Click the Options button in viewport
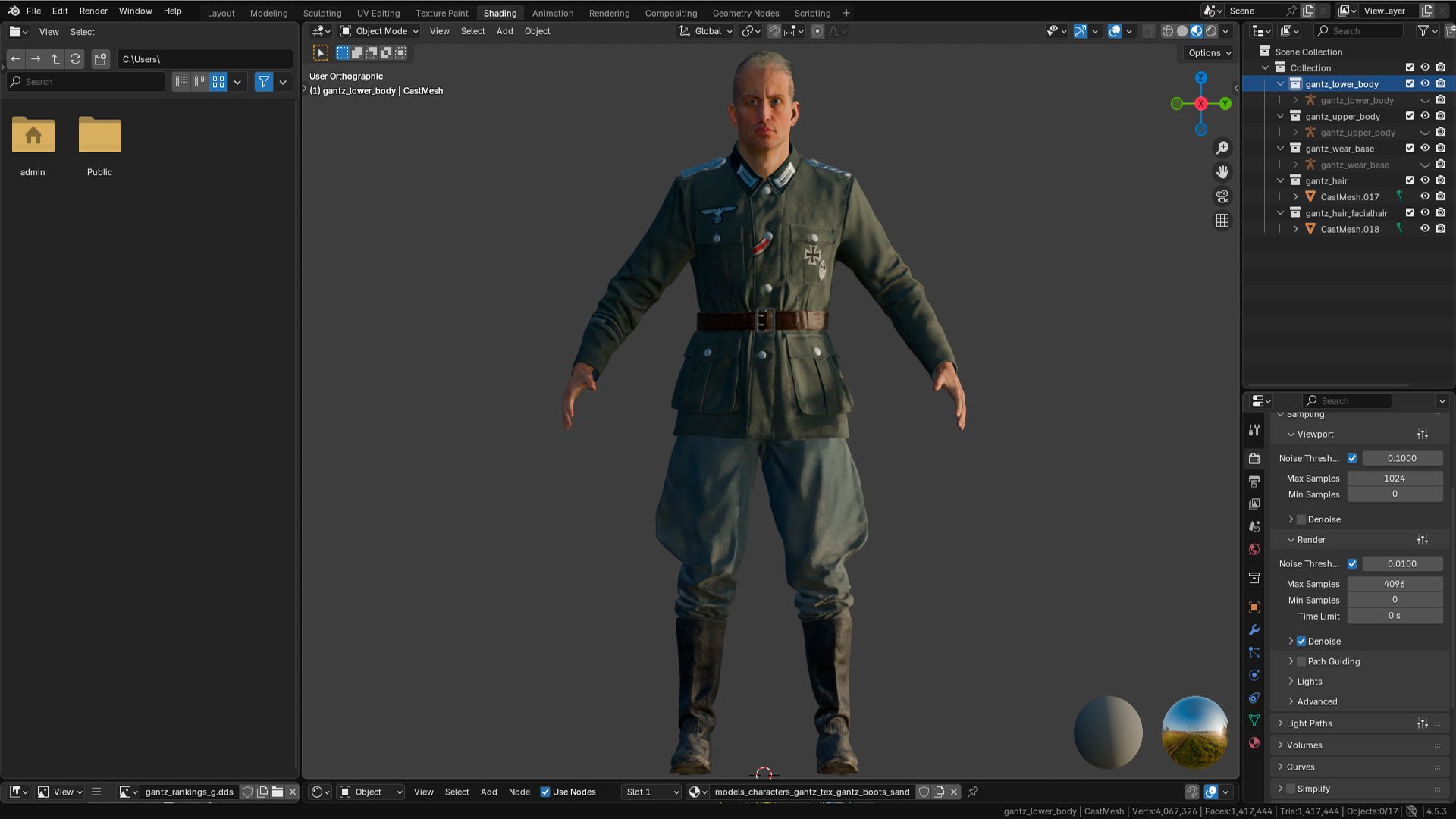The image size is (1456, 819). [x=1210, y=52]
